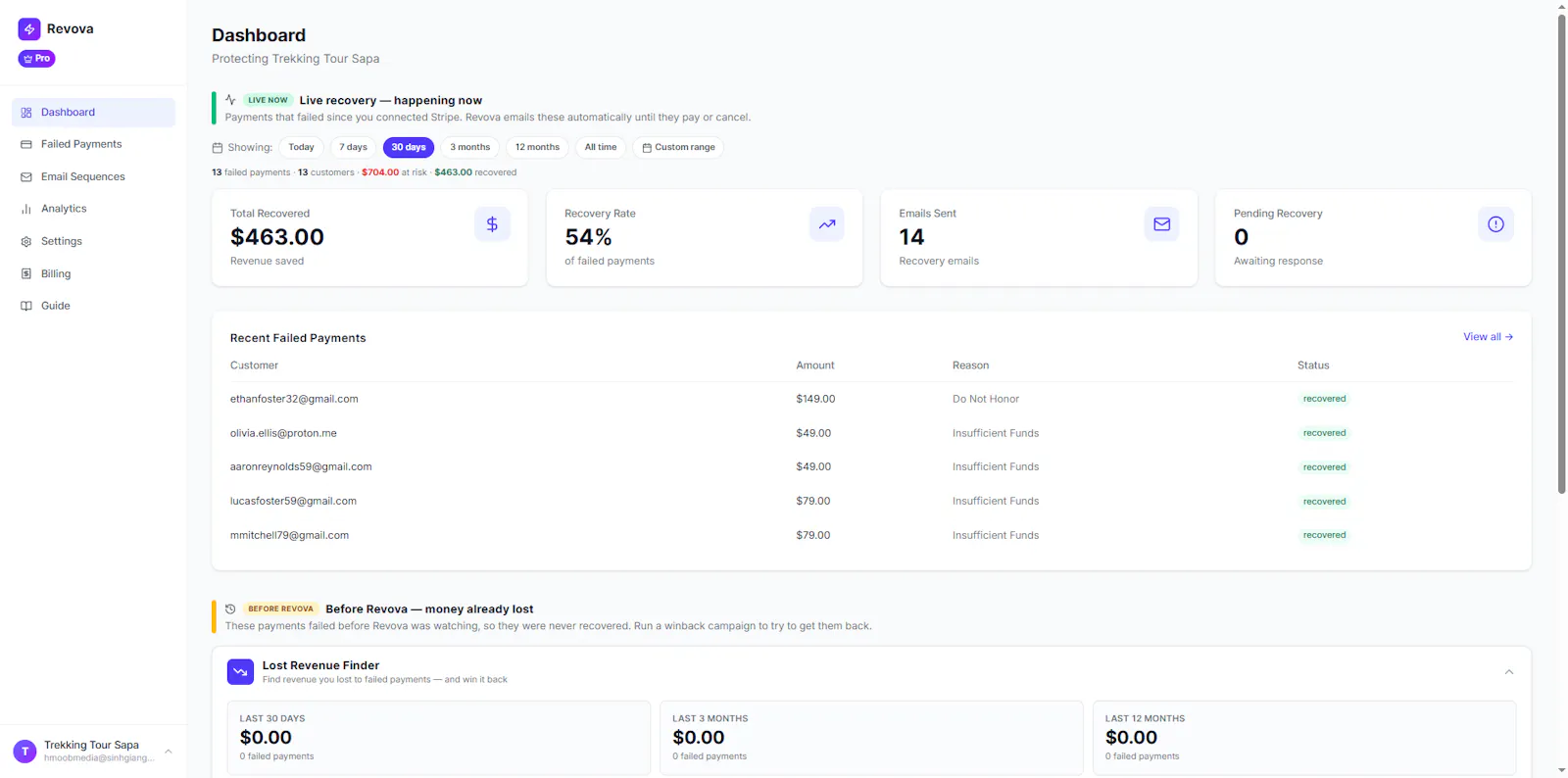Open the Failed Payments page
Viewport: 1568px width, 778px height.
pos(93,144)
